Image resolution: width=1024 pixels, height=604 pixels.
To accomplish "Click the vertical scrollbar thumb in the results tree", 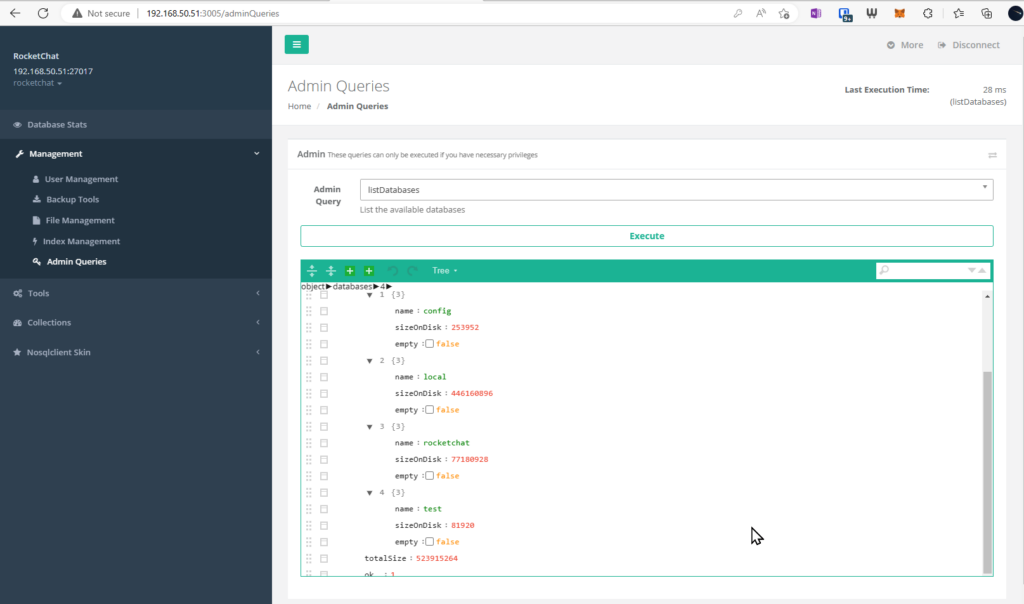I will tap(987, 472).
